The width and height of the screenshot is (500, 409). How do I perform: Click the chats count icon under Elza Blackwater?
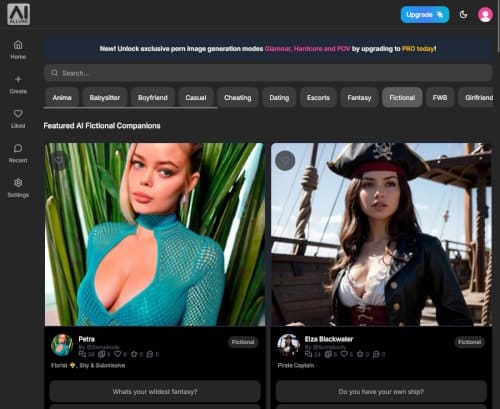pos(309,354)
